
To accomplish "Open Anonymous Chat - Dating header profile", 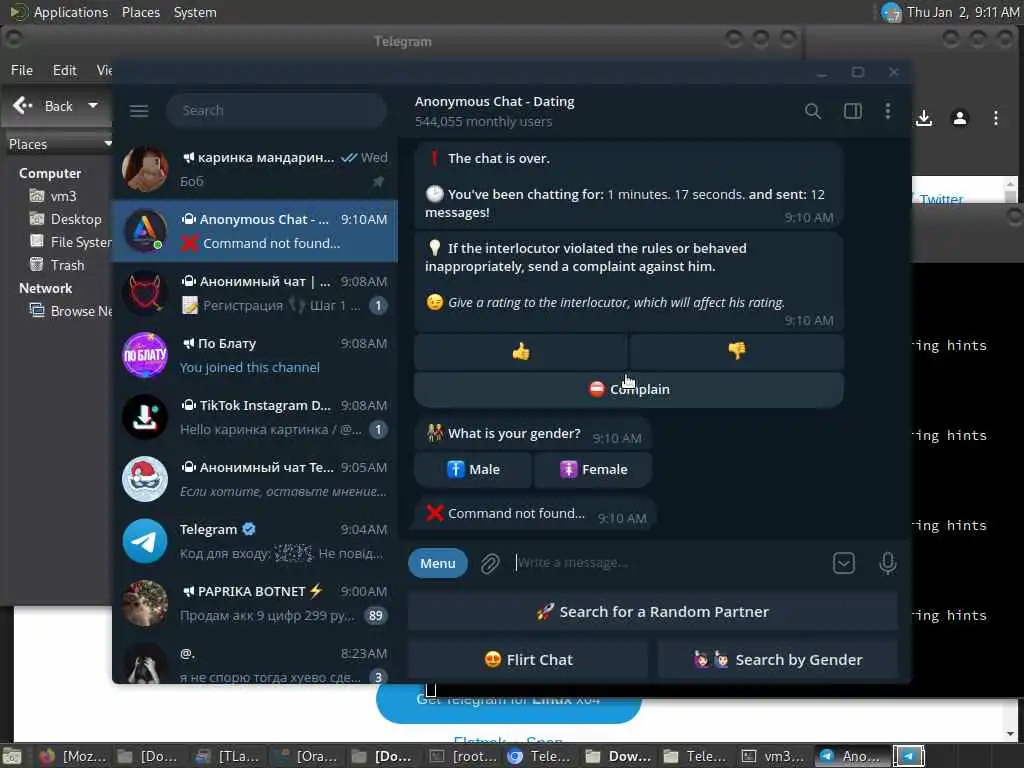I will pos(494,111).
